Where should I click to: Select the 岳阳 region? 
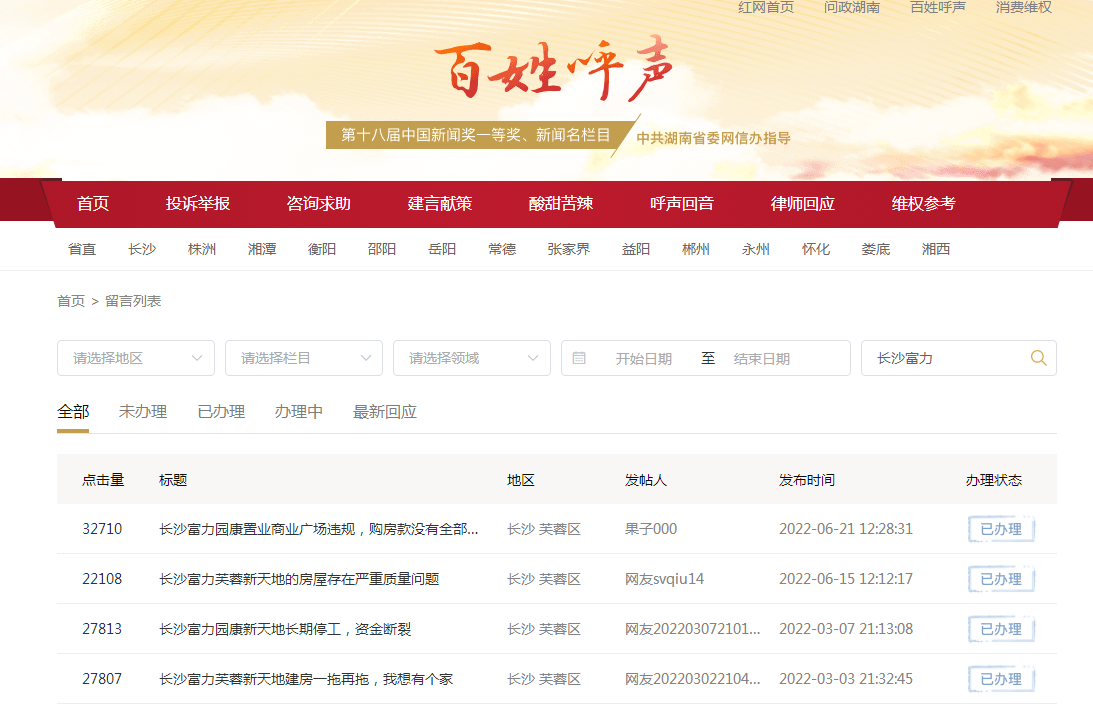442,249
